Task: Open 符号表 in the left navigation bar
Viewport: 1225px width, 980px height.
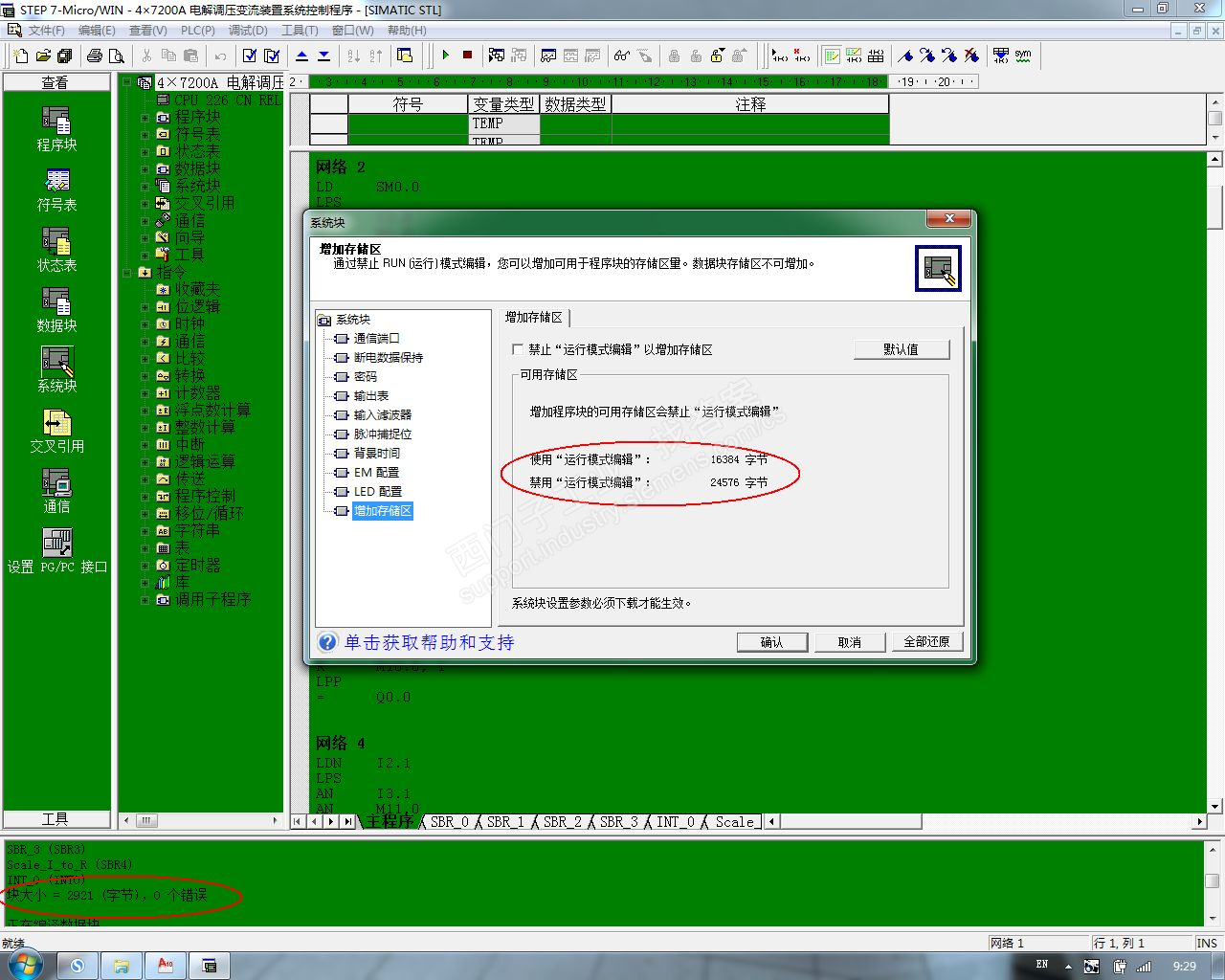Action: click(x=56, y=189)
